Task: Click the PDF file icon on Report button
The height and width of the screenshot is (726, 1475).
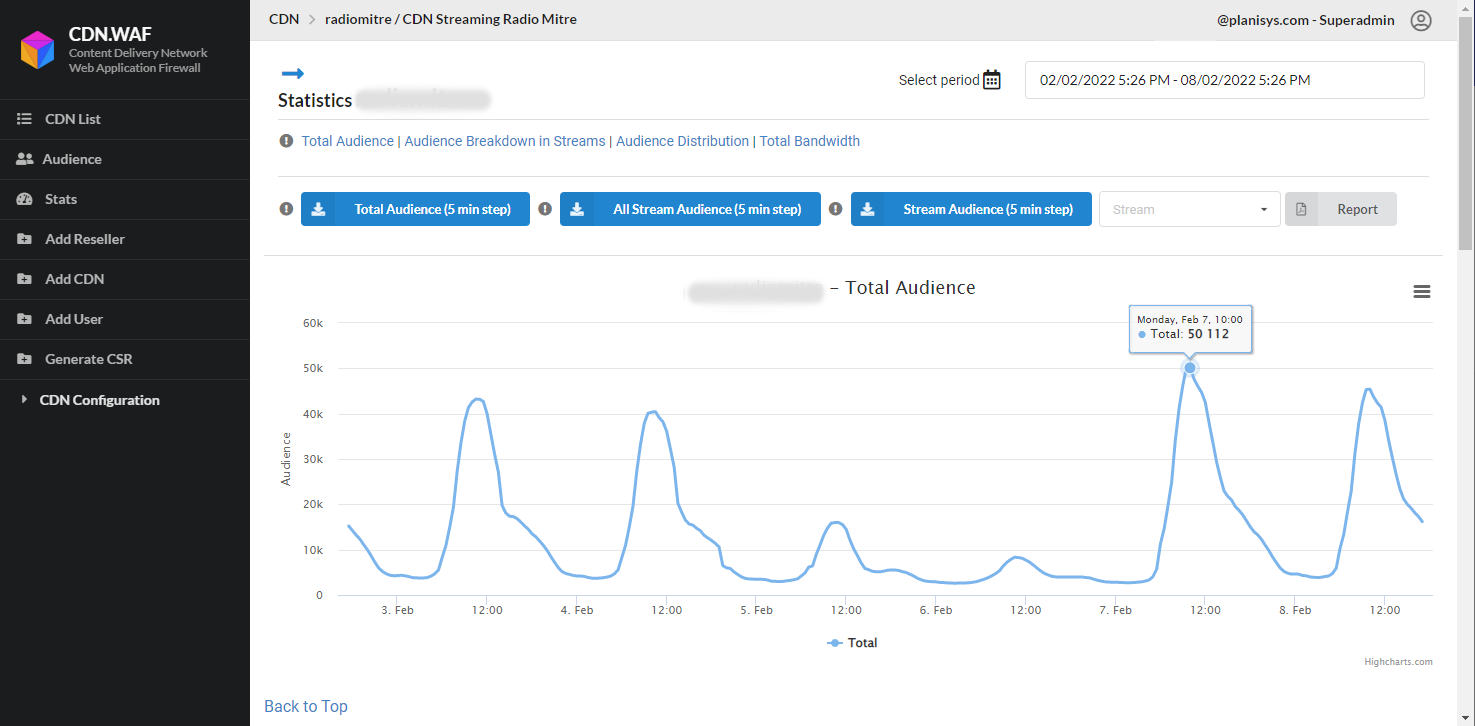Action: 1301,209
